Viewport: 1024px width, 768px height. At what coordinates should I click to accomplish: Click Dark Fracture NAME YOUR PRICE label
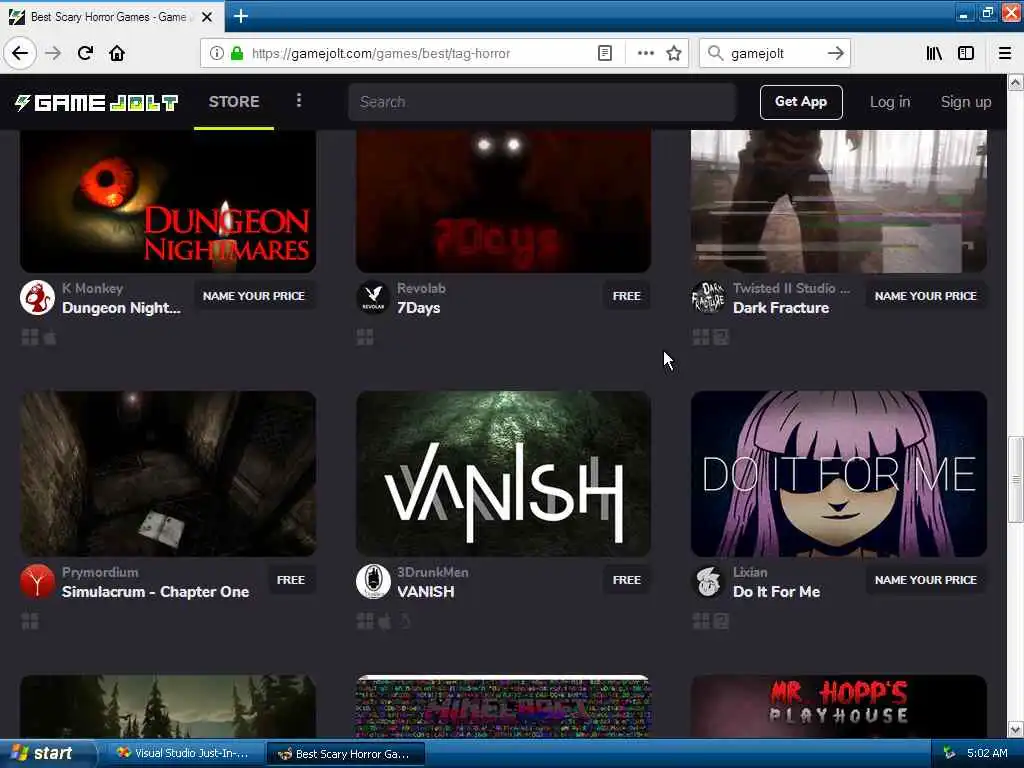(x=925, y=296)
